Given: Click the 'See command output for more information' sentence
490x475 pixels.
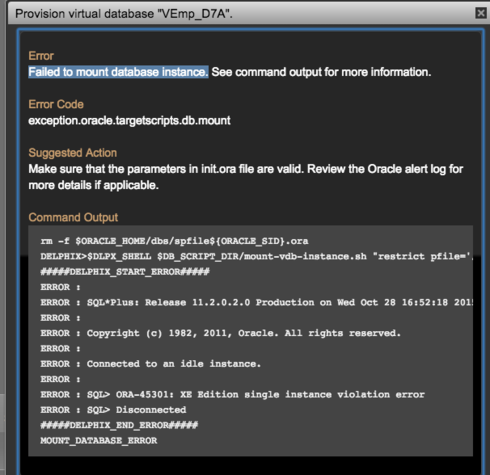Looking at the screenshot, I should coord(321,72).
